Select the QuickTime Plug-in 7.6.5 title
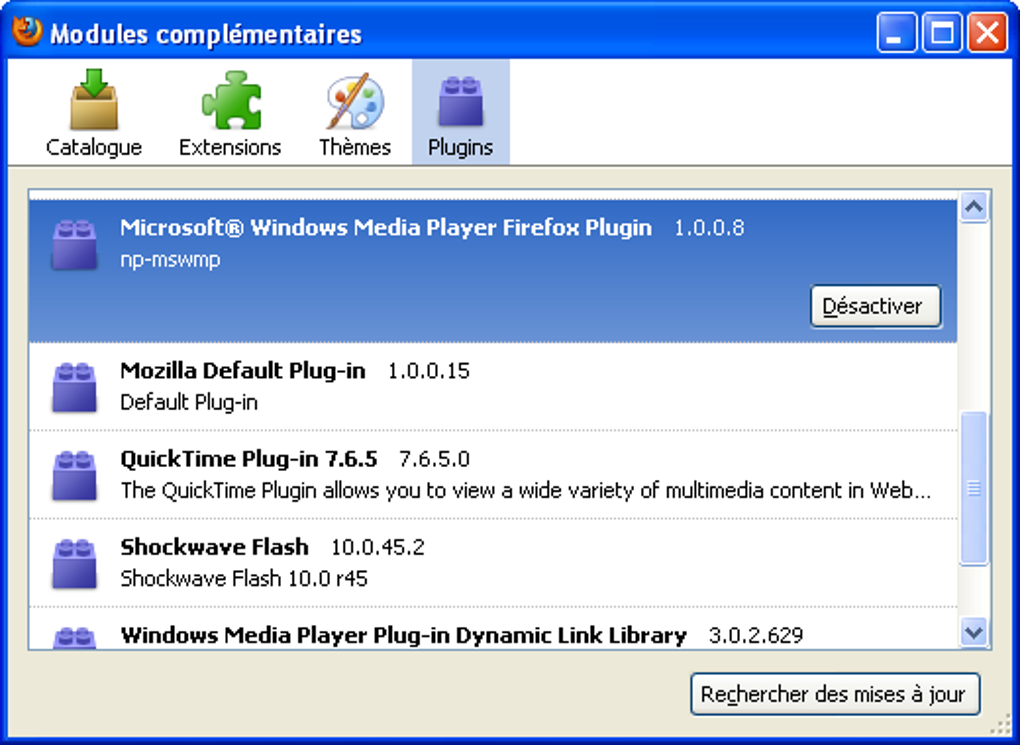The height and width of the screenshot is (745, 1020). [x=248, y=459]
